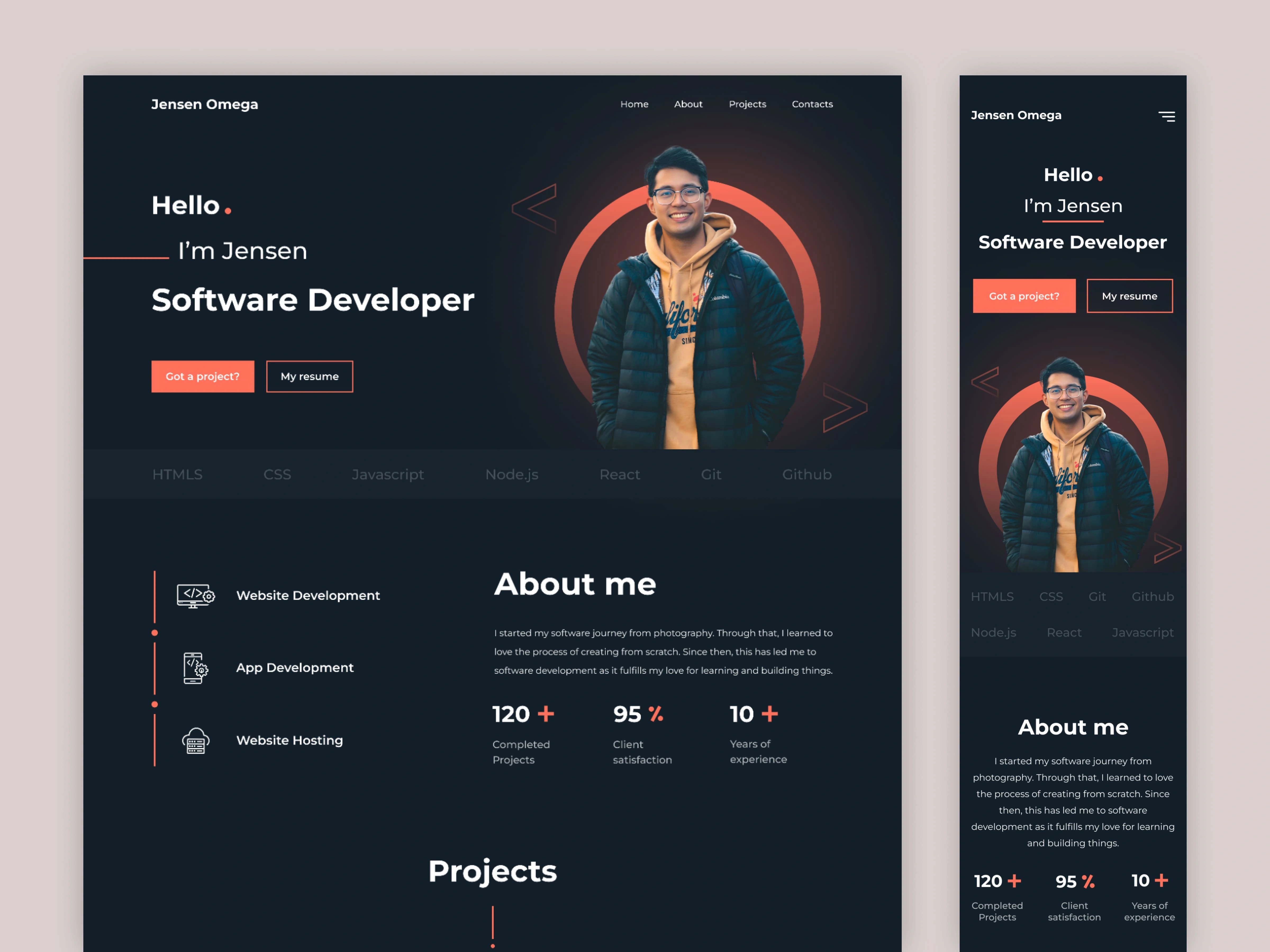Click the plus sign next to 120 in mobile view
This screenshot has width=1270, height=952.
point(1014,881)
